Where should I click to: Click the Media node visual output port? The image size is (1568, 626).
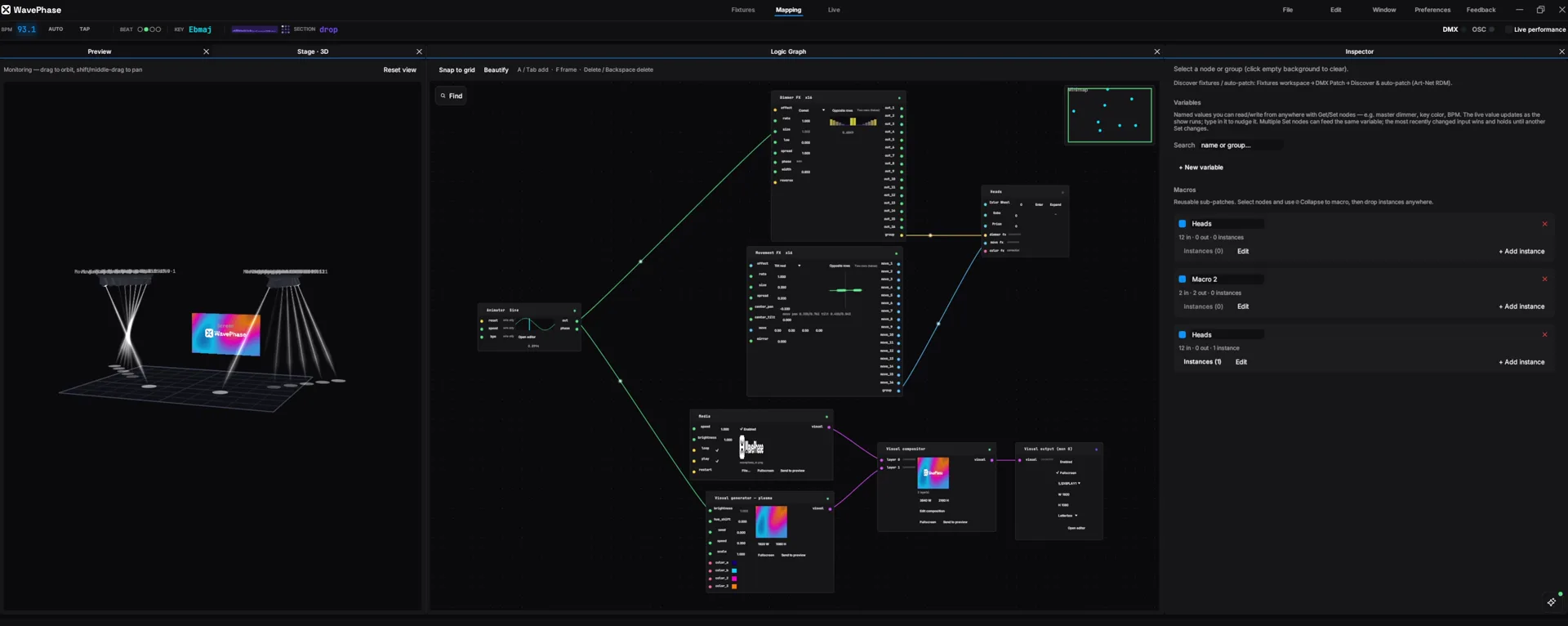(829, 427)
